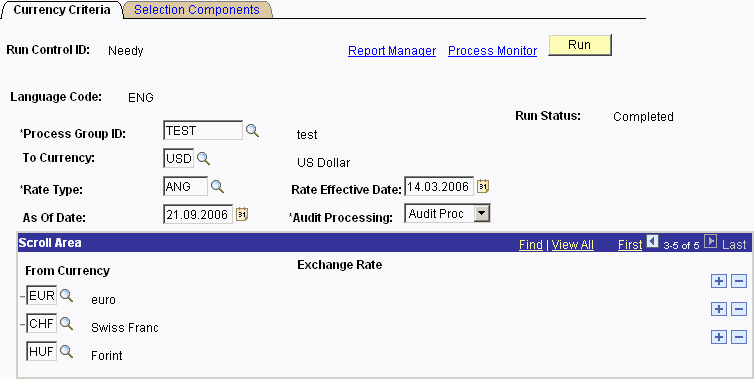Viewport: 754px width, 379px height.
Task: Show previous rows in Scroll Area
Action: (652, 241)
